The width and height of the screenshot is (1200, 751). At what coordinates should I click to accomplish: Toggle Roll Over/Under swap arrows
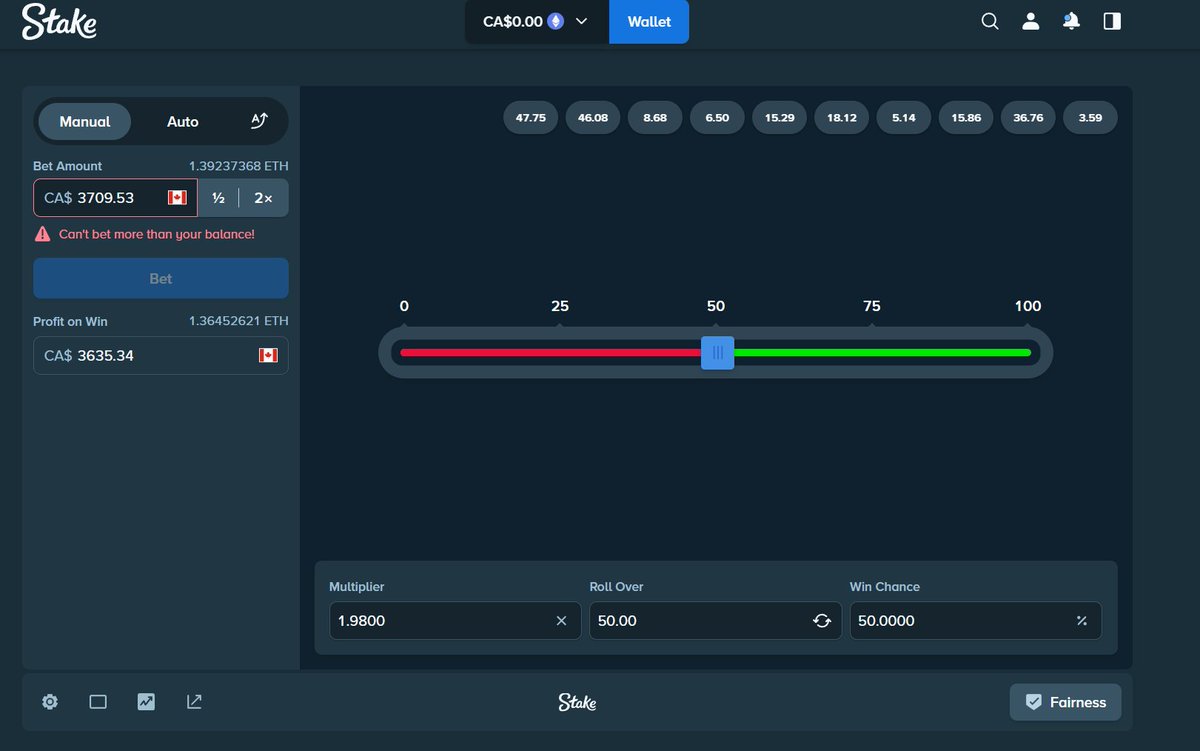pos(822,621)
